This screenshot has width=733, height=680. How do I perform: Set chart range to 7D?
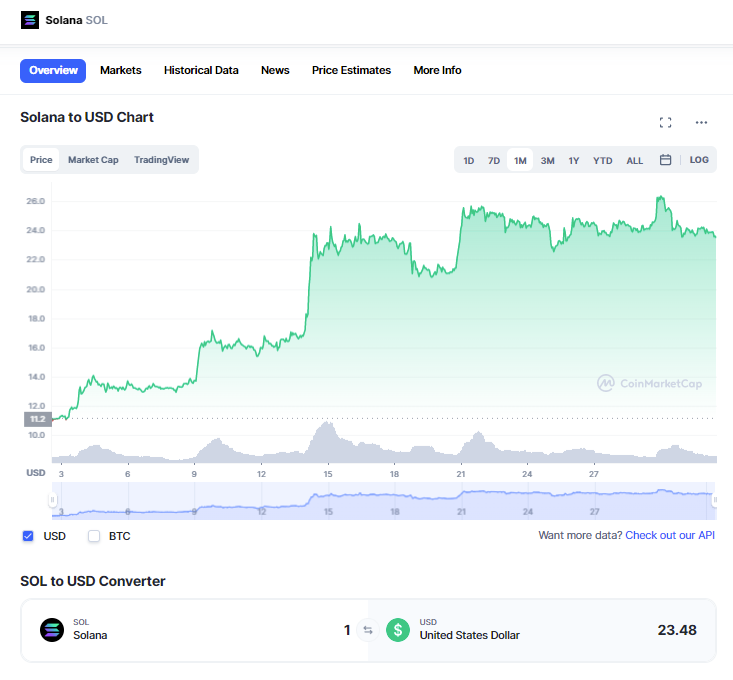494,160
